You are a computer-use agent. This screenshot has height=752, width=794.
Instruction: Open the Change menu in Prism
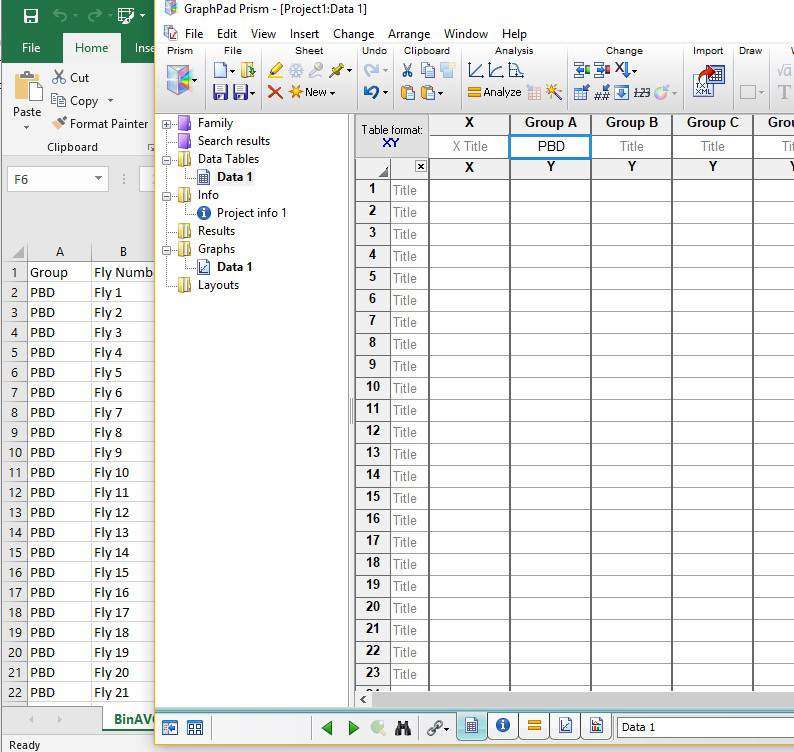click(x=353, y=34)
